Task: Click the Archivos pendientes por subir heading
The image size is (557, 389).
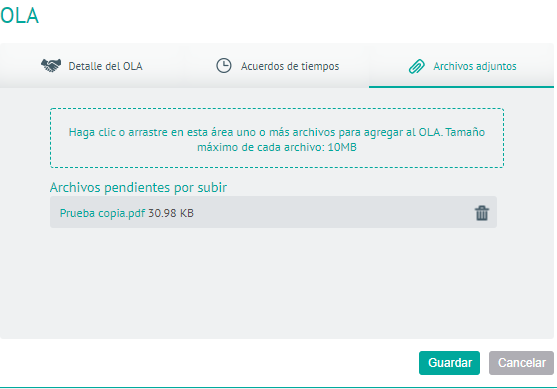Action: (x=138, y=187)
